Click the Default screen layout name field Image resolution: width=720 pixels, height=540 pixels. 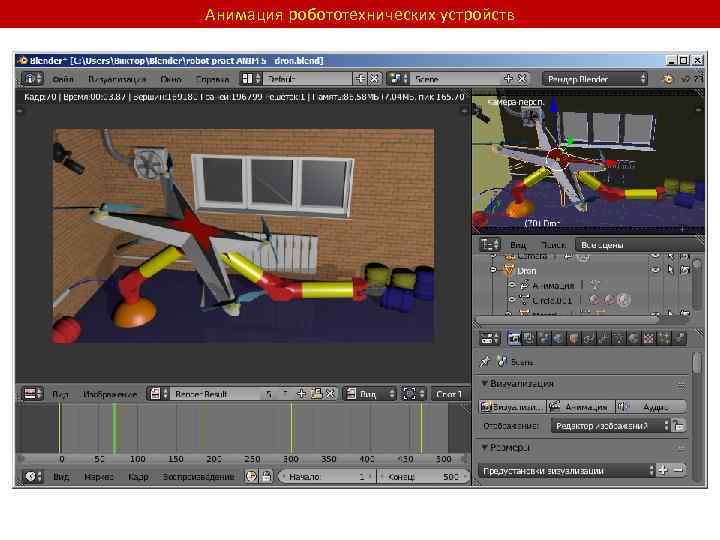point(308,79)
